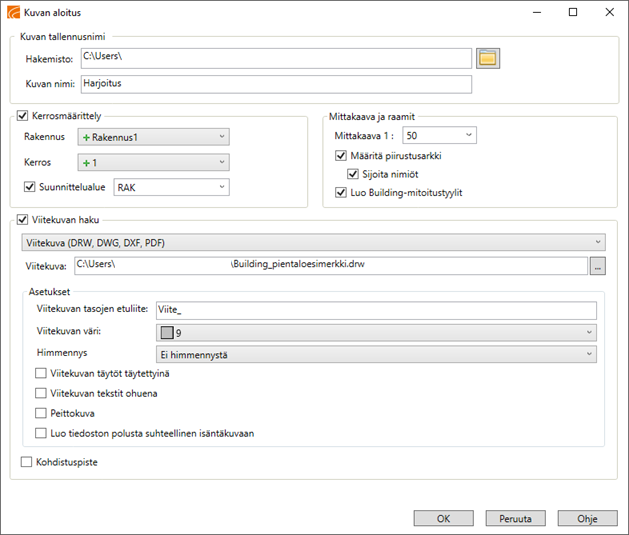Image resolution: width=629 pixels, height=535 pixels.
Task: Toggle the Kerrosmäärittely checkbox
Action: pos(24,116)
